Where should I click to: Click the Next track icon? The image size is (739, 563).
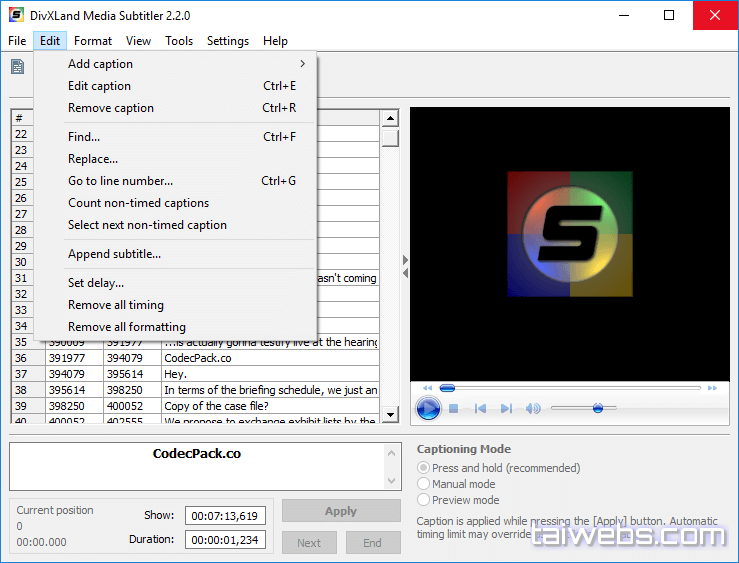[506, 408]
